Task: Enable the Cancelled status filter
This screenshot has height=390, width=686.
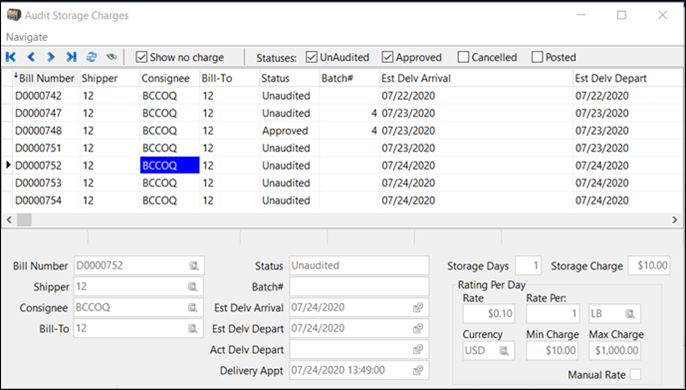Action: click(463, 57)
